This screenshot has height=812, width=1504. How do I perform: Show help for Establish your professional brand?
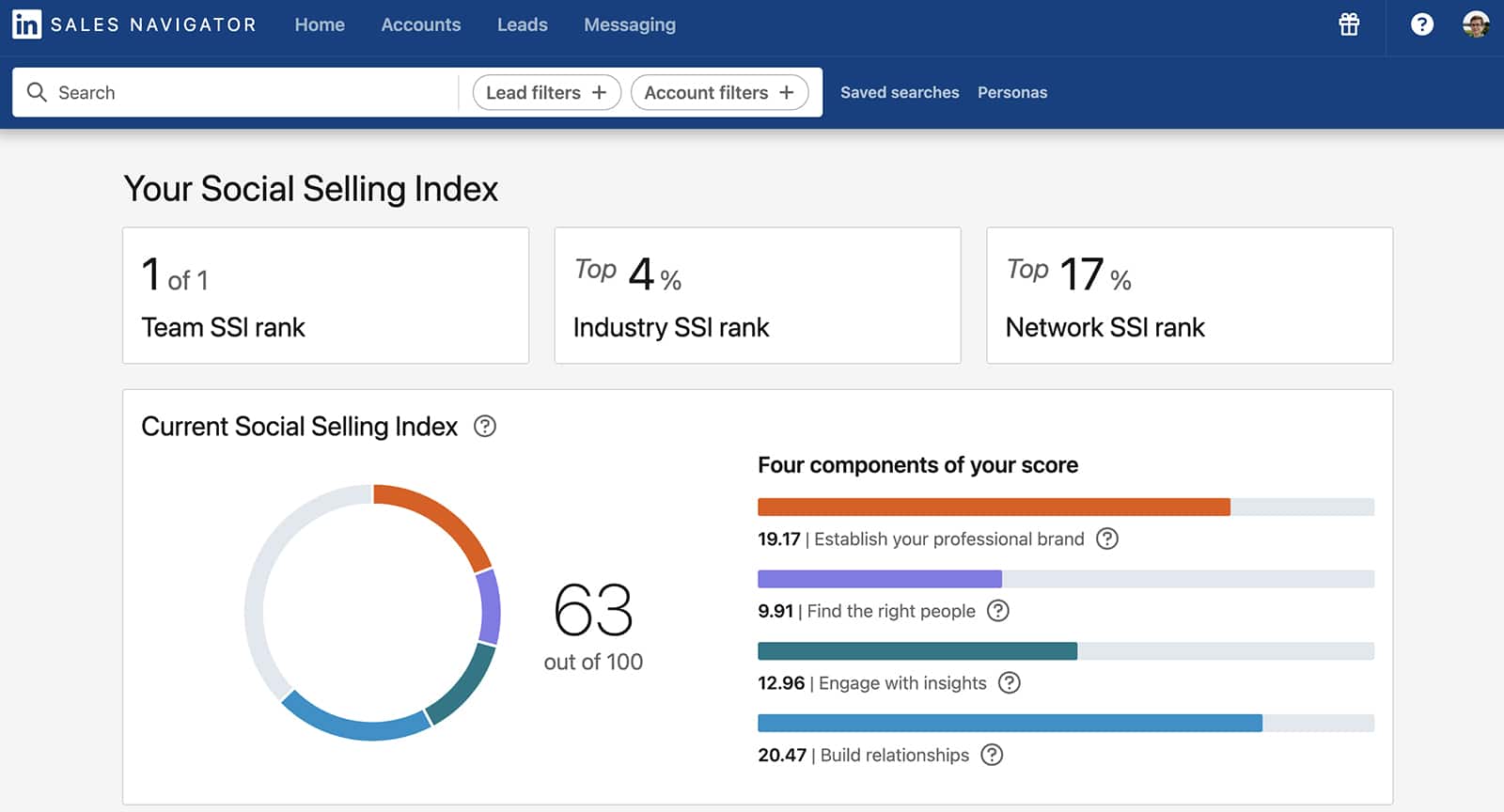pos(1107,539)
